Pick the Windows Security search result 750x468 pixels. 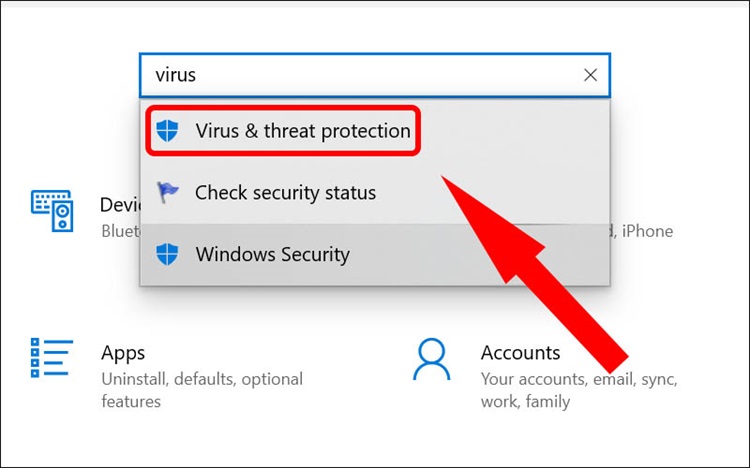[272, 254]
